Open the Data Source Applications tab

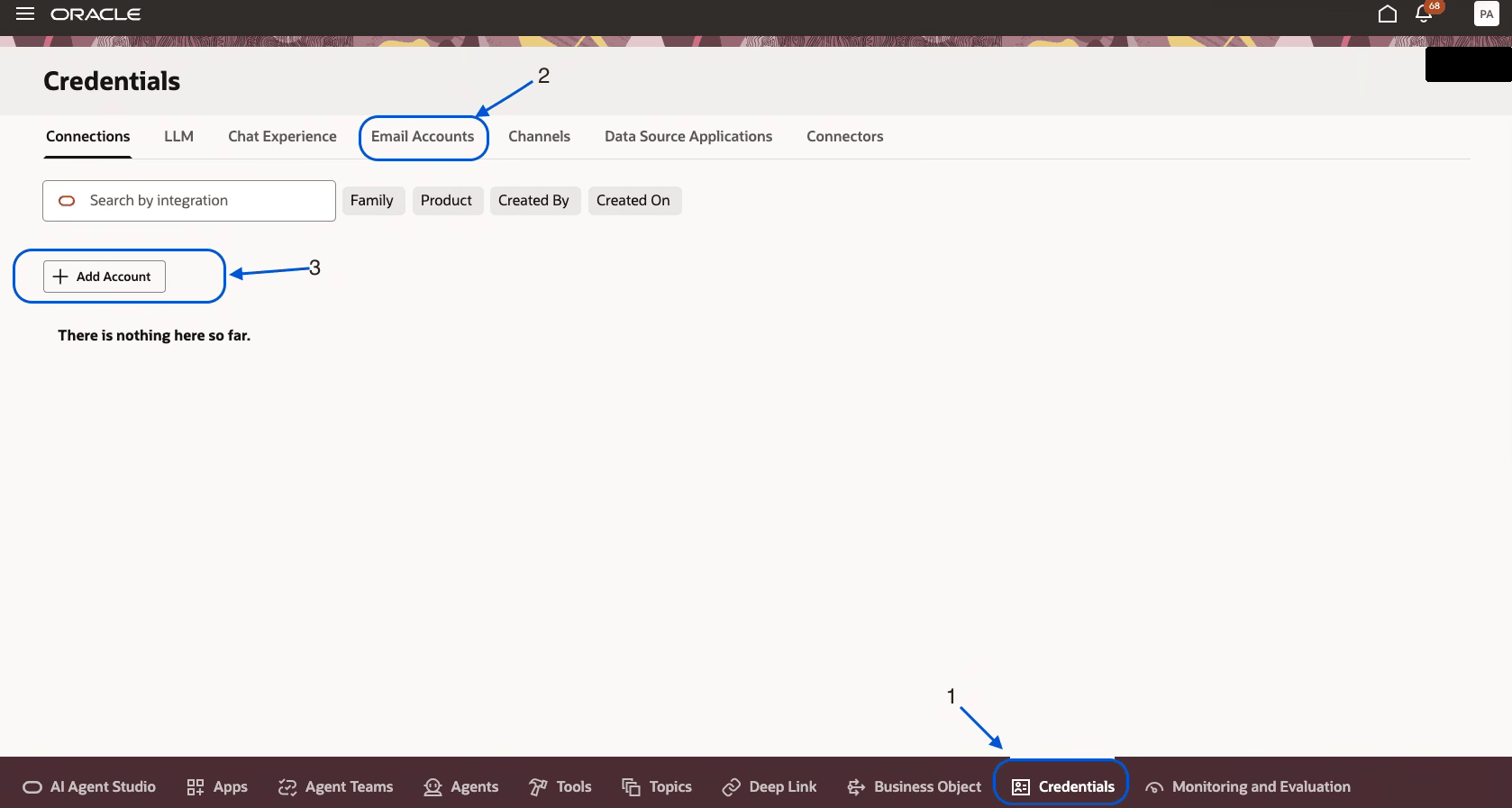pyautogui.click(x=688, y=137)
